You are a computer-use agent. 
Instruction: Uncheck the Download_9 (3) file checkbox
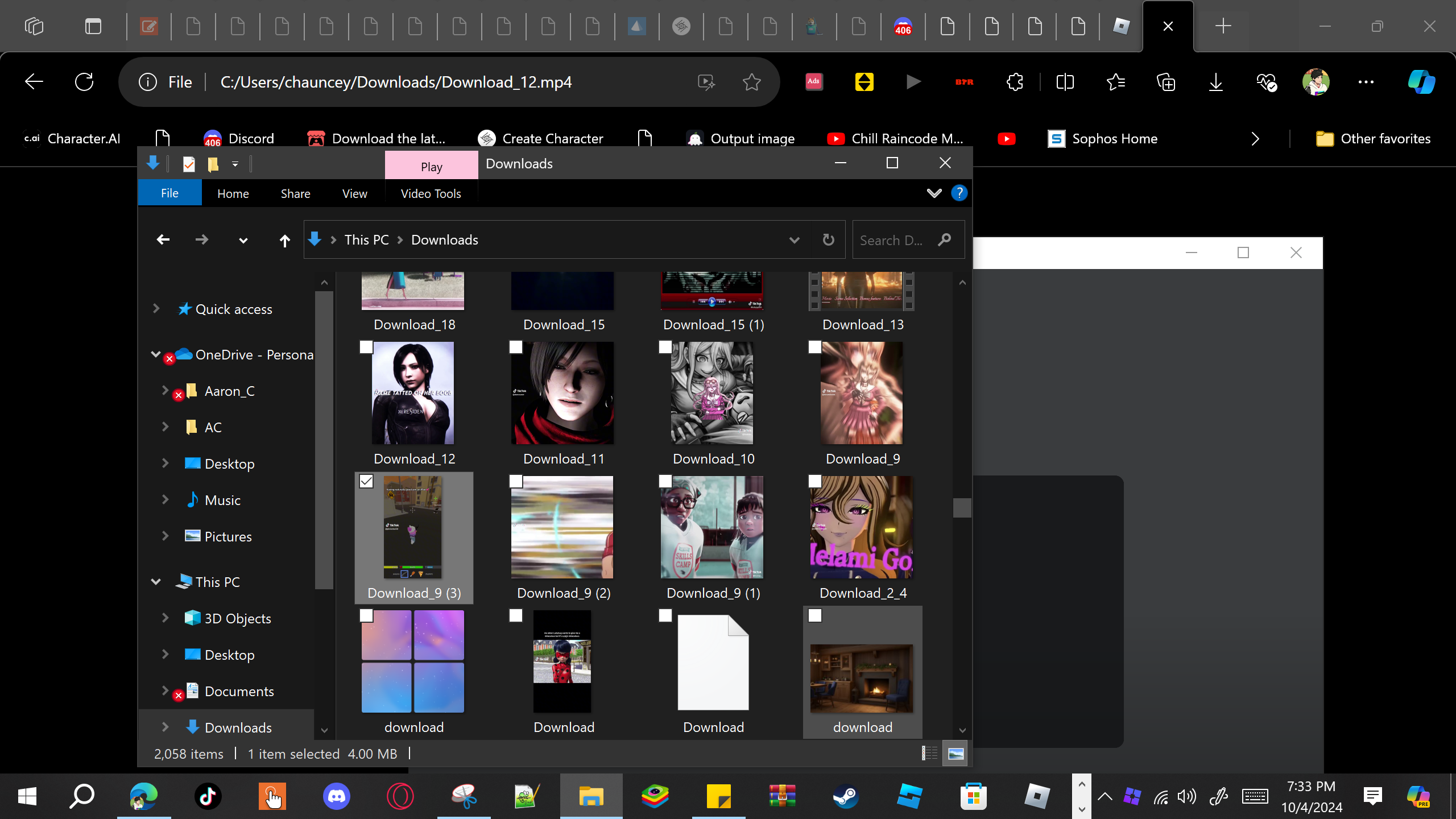coord(366,482)
